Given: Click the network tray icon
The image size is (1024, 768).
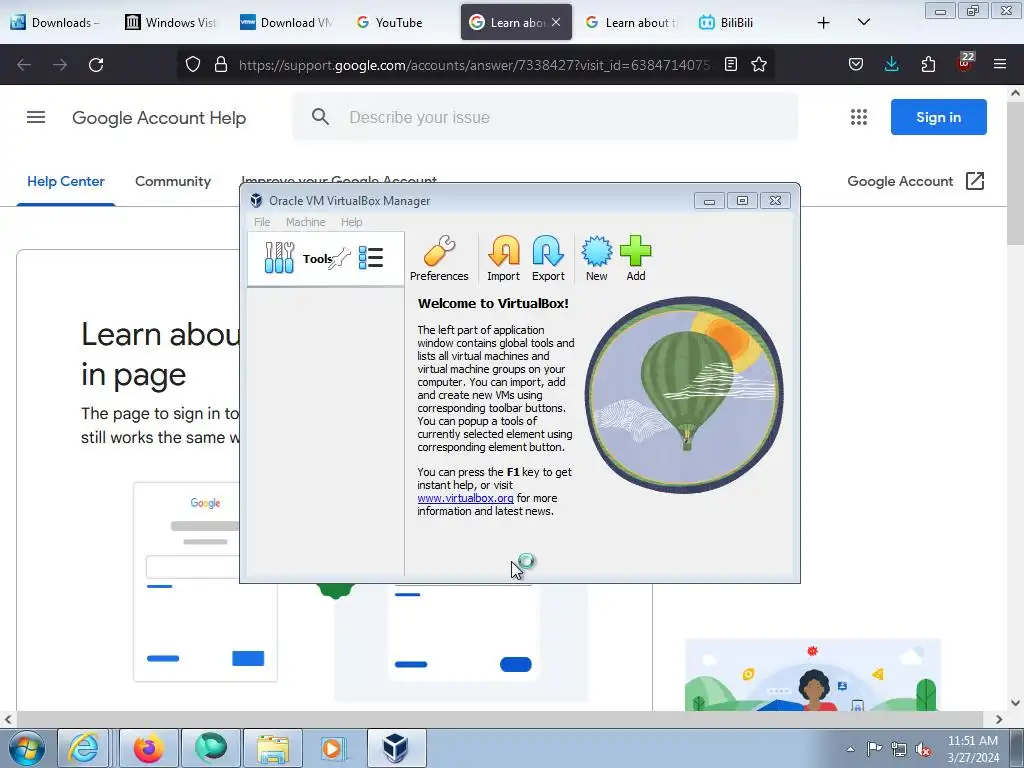Looking at the screenshot, I should pyautogui.click(x=899, y=749).
